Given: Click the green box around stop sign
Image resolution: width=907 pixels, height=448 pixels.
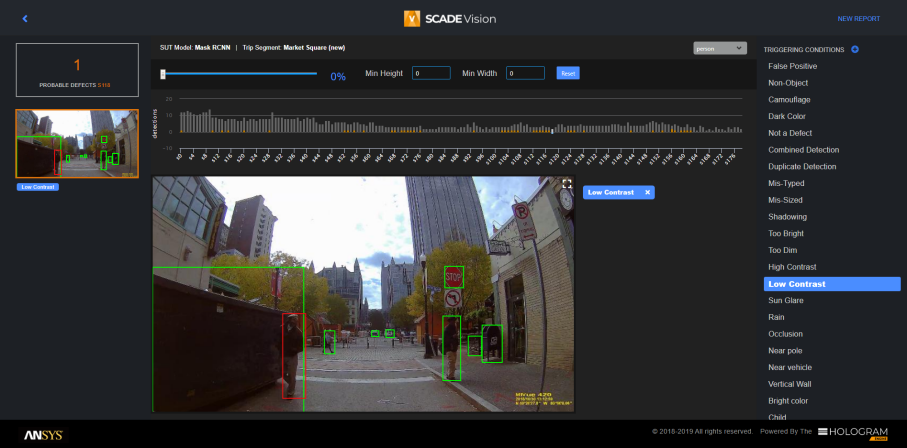Looking at the screenshot, I should pyautogui.click(x=454, y=277).
